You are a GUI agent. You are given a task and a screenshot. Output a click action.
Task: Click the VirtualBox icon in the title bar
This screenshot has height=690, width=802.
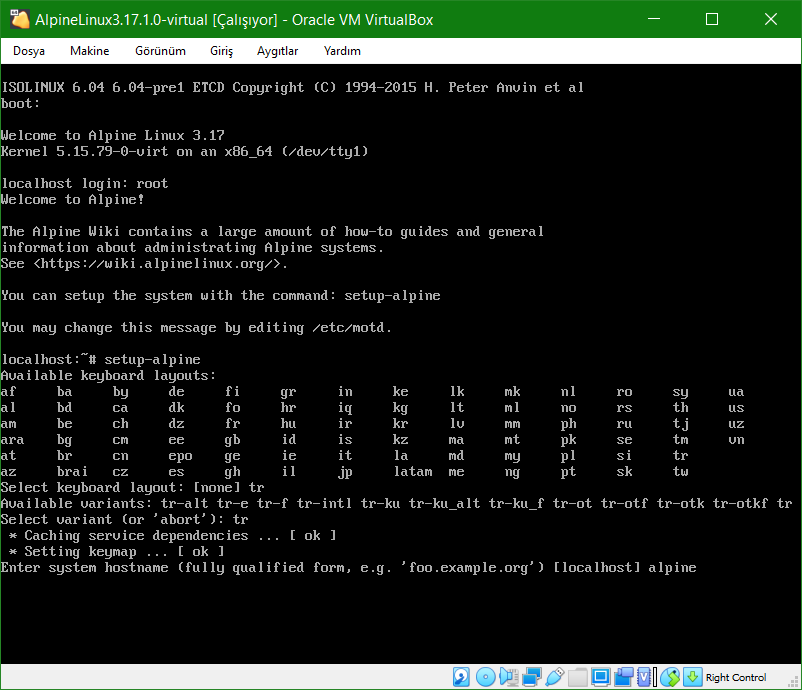pos(20,19)
